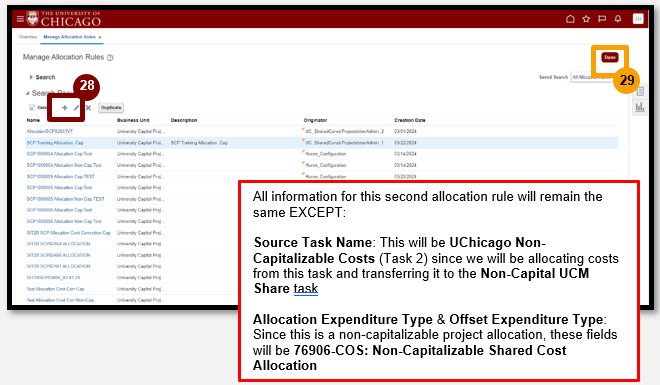Open the Favorites star icon
Screen dimensions: 660x385
(586, 19)
